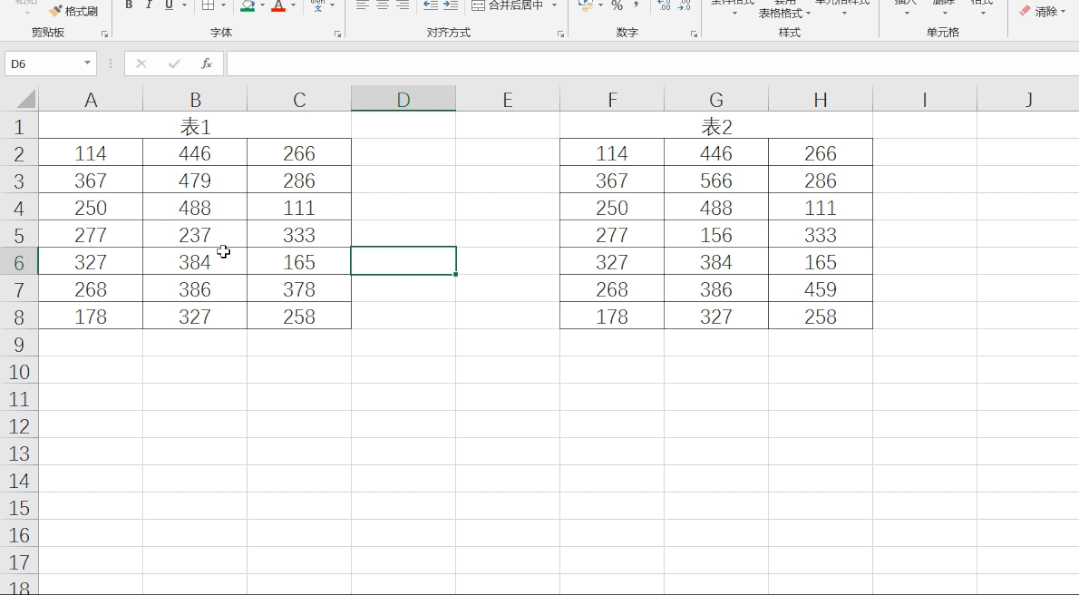1079x595 pixels.
Task: Align text left
Action: tap(362, 5)
